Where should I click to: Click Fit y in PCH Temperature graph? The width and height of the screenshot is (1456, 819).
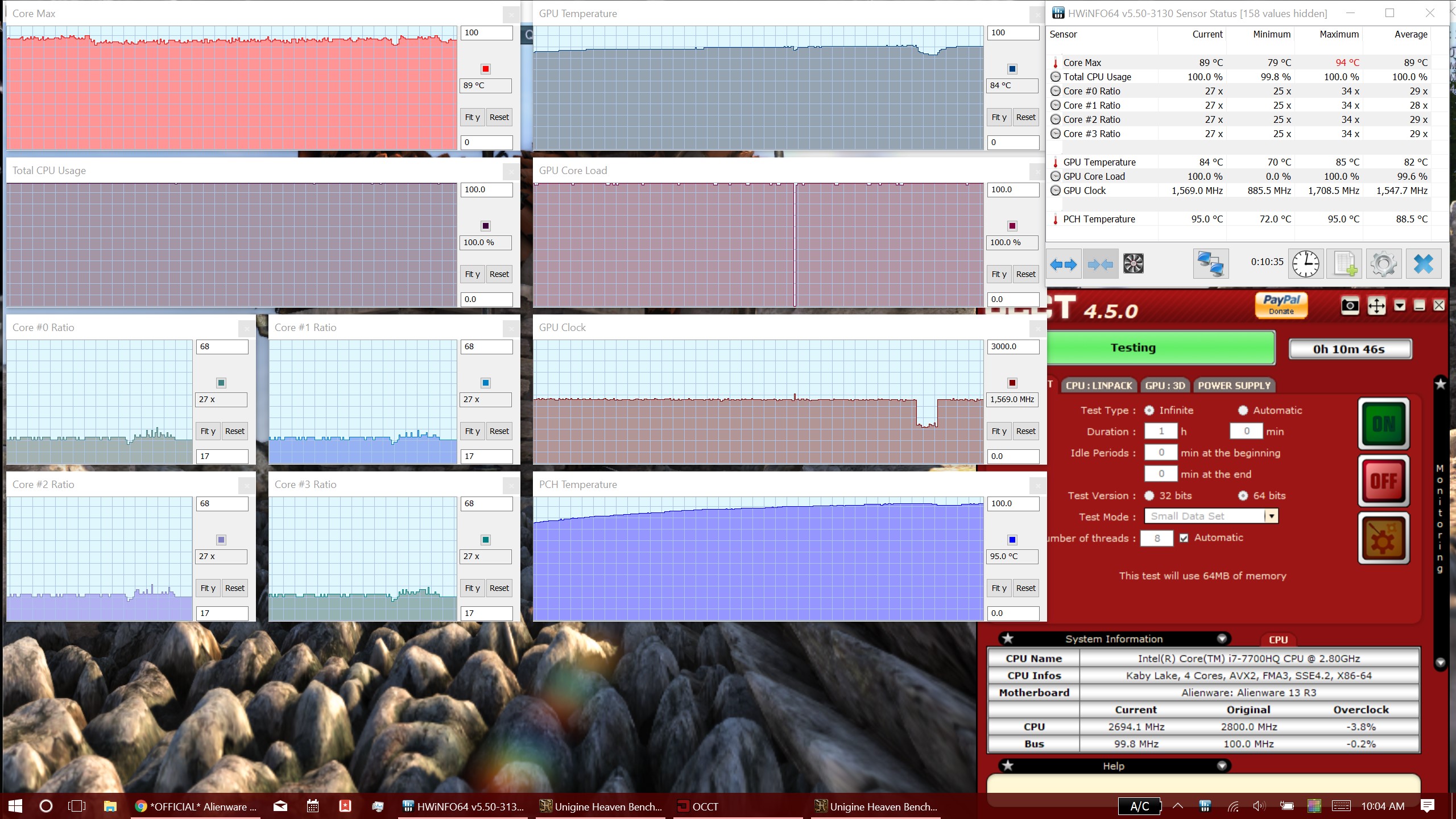999,588
